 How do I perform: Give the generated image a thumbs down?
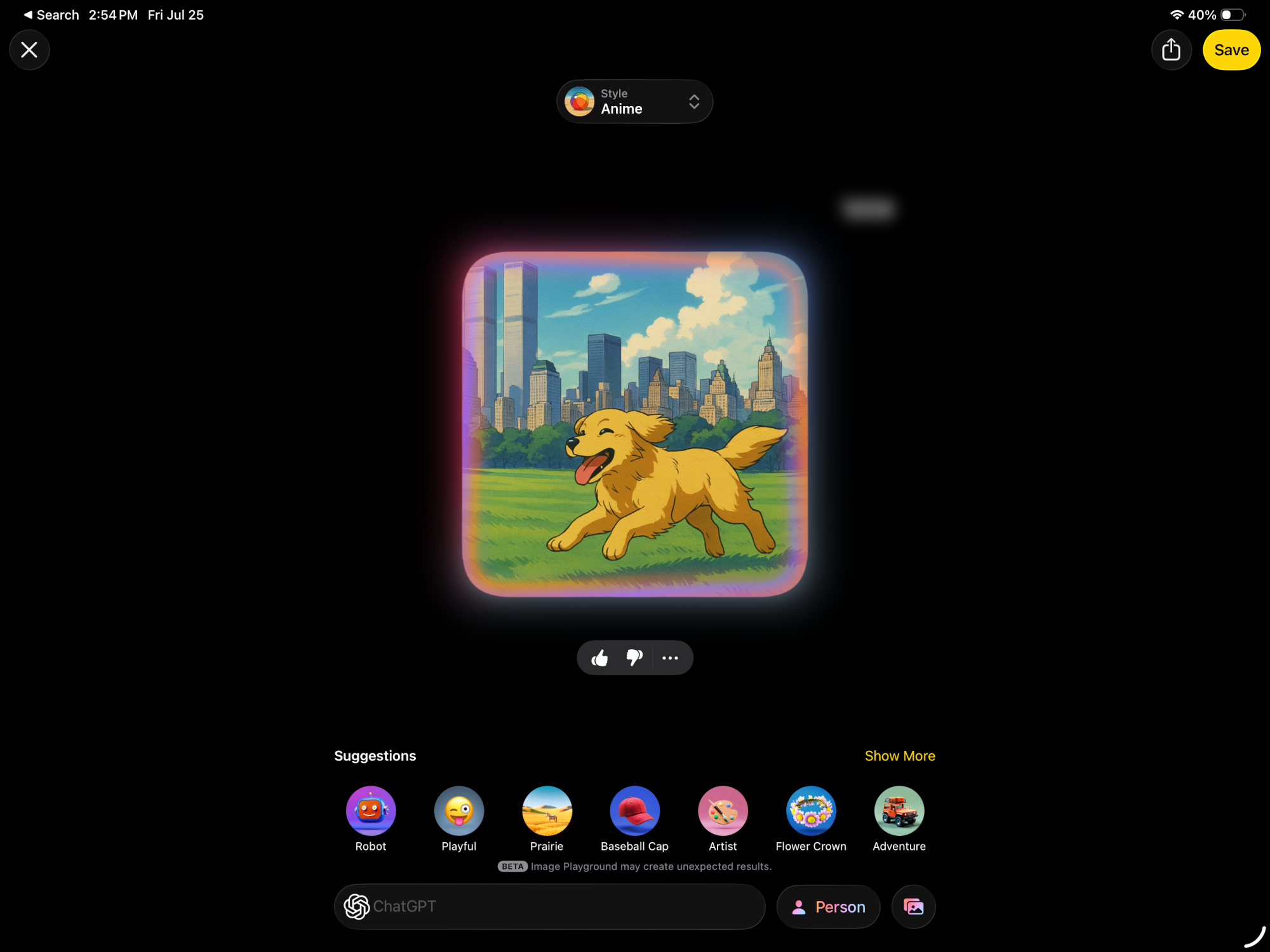click(x=634, y=658)
